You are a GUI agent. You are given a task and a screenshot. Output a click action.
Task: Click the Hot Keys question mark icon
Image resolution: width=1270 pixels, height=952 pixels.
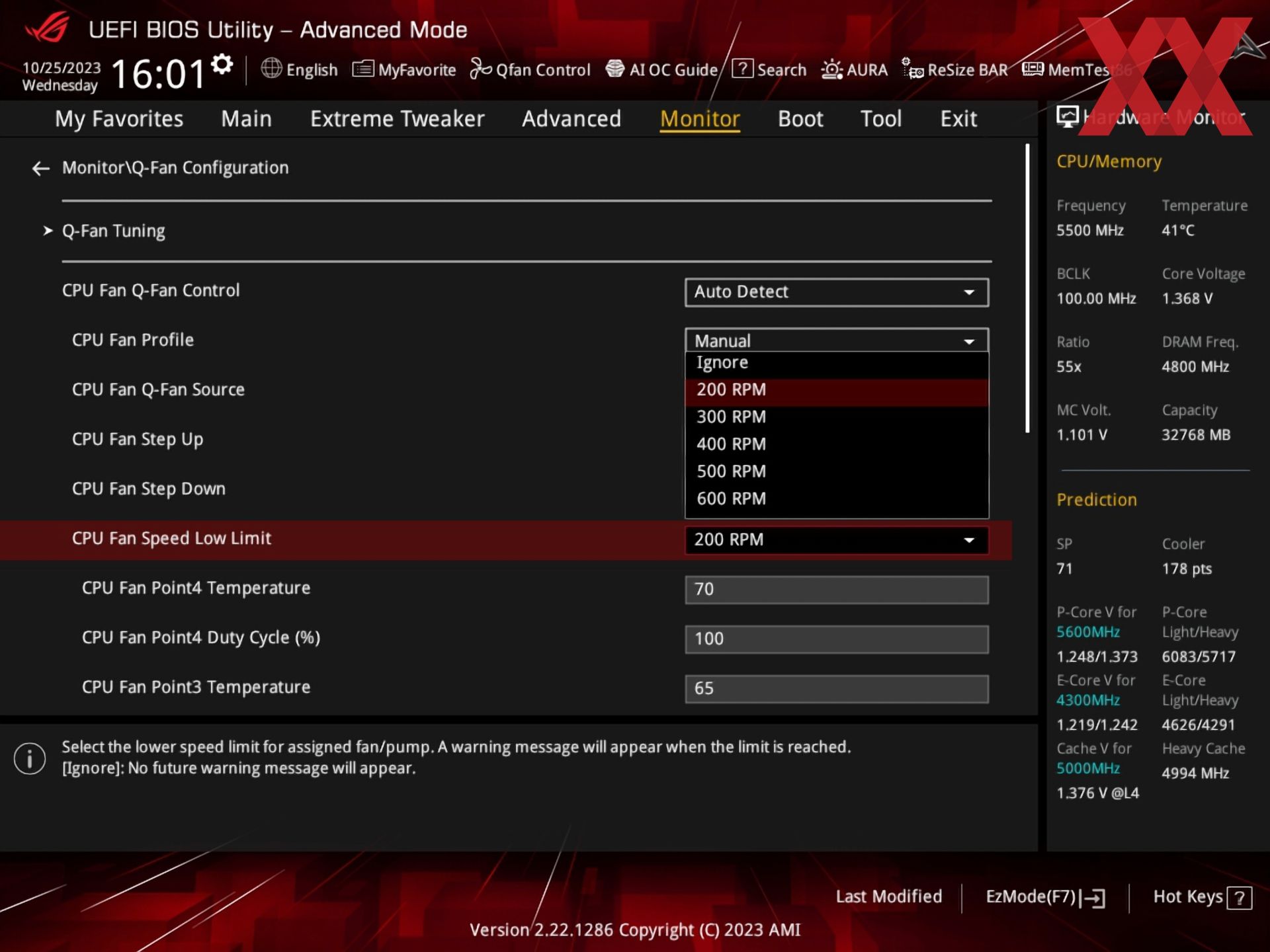[x=1239, y=898]
